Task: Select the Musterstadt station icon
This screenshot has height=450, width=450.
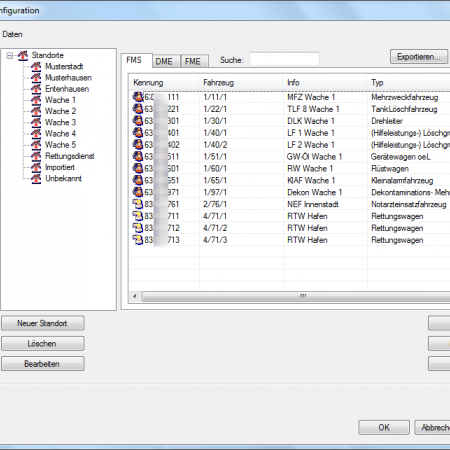Action: 36,67
